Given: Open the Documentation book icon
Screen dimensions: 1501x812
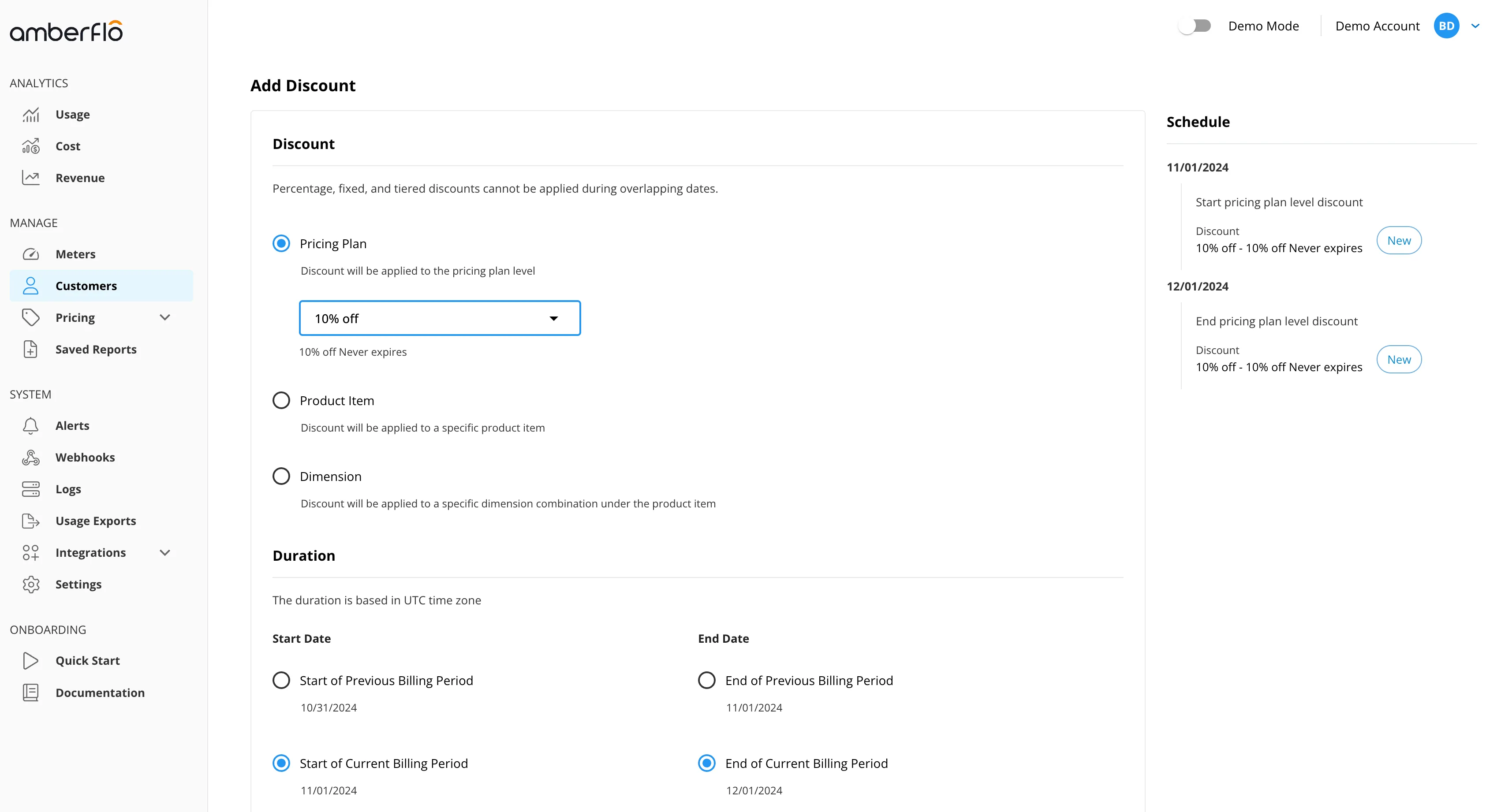Looking at the screenshot, I should [31, 693].
